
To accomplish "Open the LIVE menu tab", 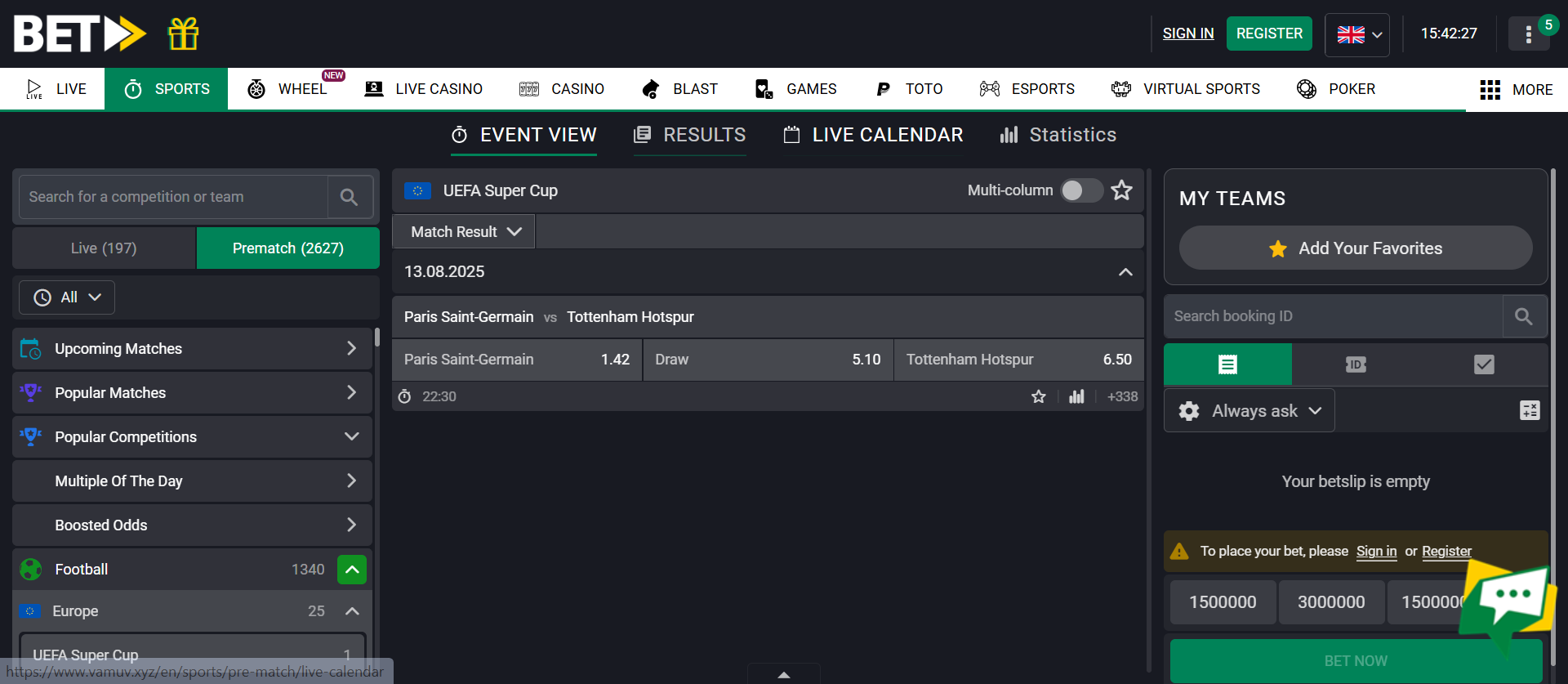I will pos(56,89).
